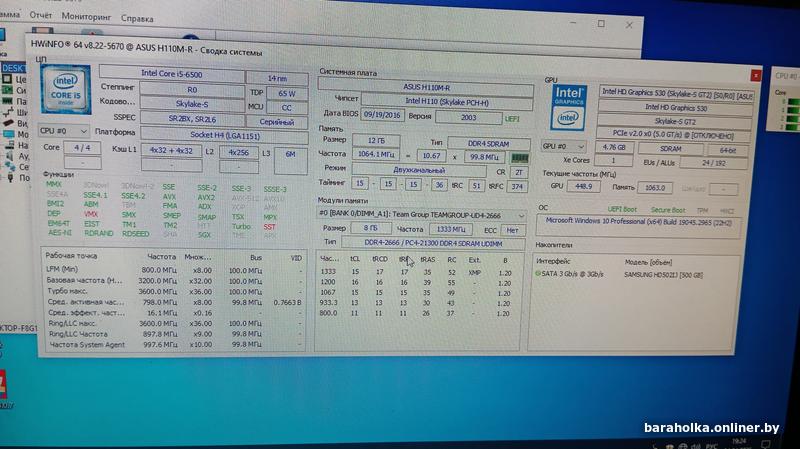Click the Intel Core i5 CPU logo
The width and height of the screenshot is (800, 449).
tap(66, 89)
